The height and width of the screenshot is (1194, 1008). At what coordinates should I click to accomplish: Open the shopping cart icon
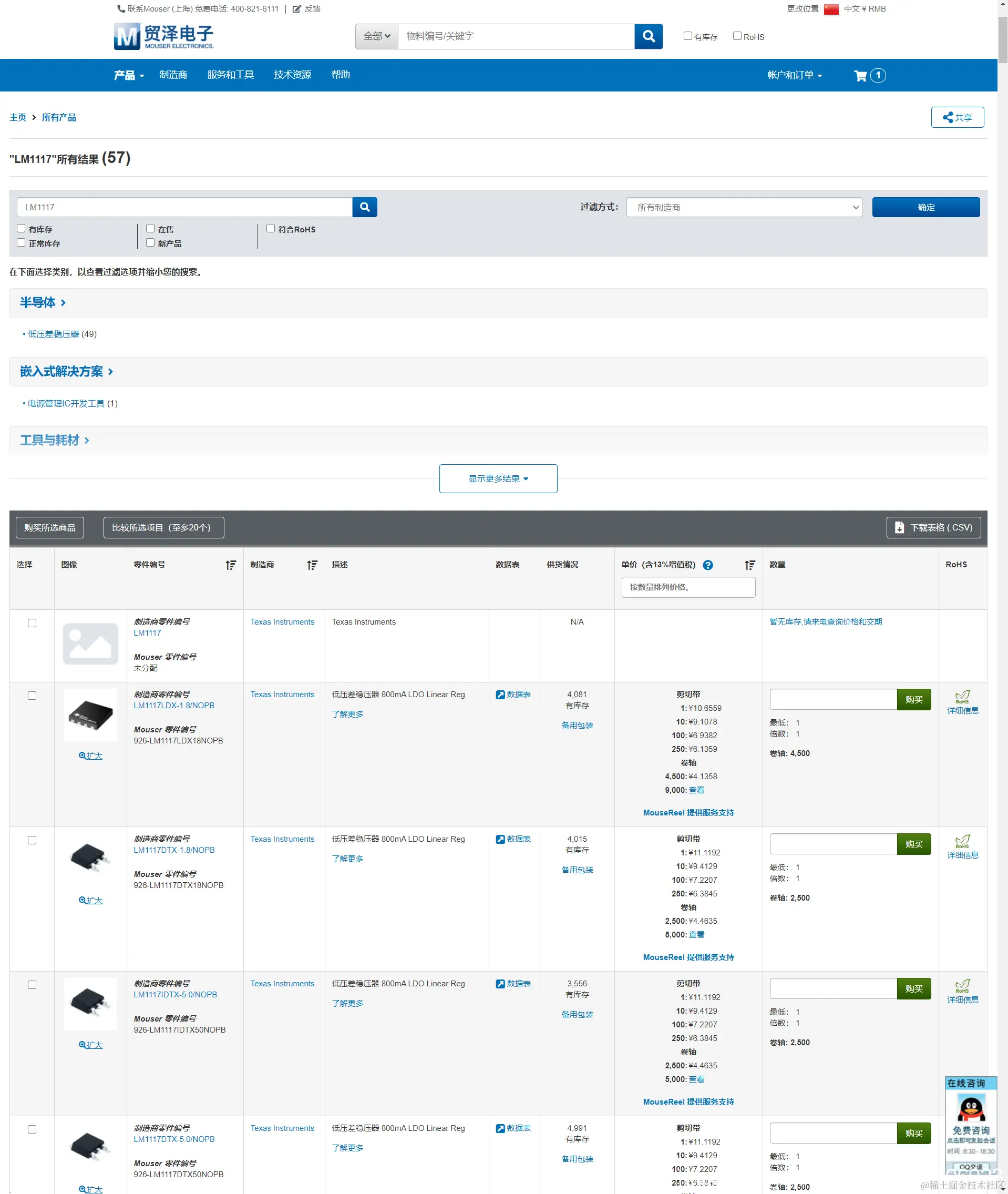pos(860,76)
